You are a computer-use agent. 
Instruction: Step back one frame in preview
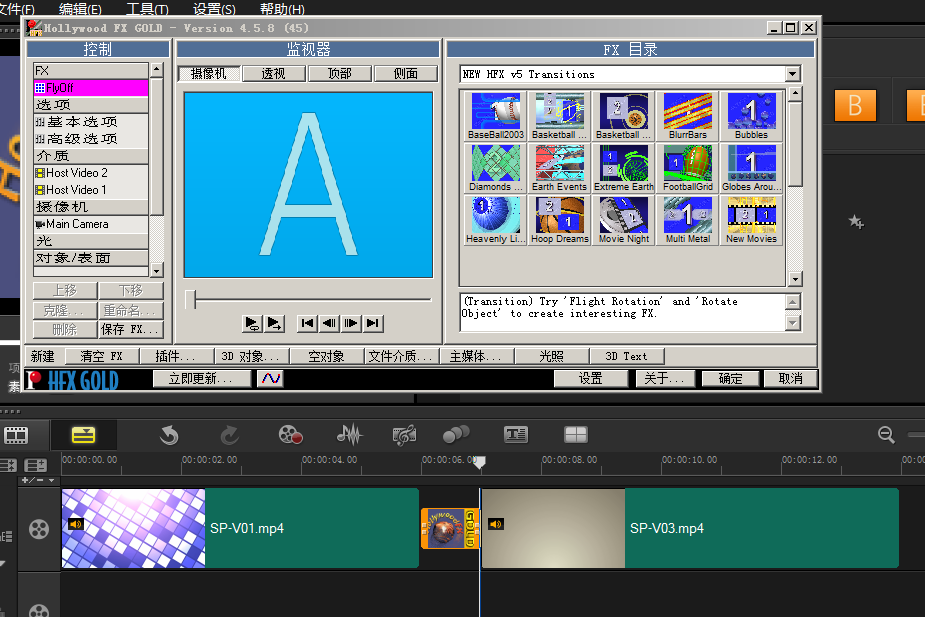(329, 323)
